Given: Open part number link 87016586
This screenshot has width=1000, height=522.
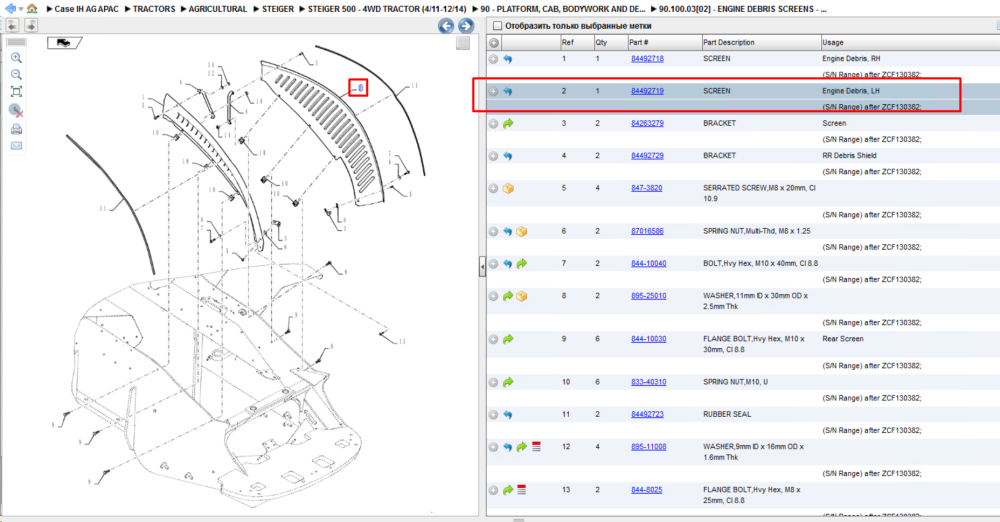Looking at the screenshot, I should tap(647, 232).
